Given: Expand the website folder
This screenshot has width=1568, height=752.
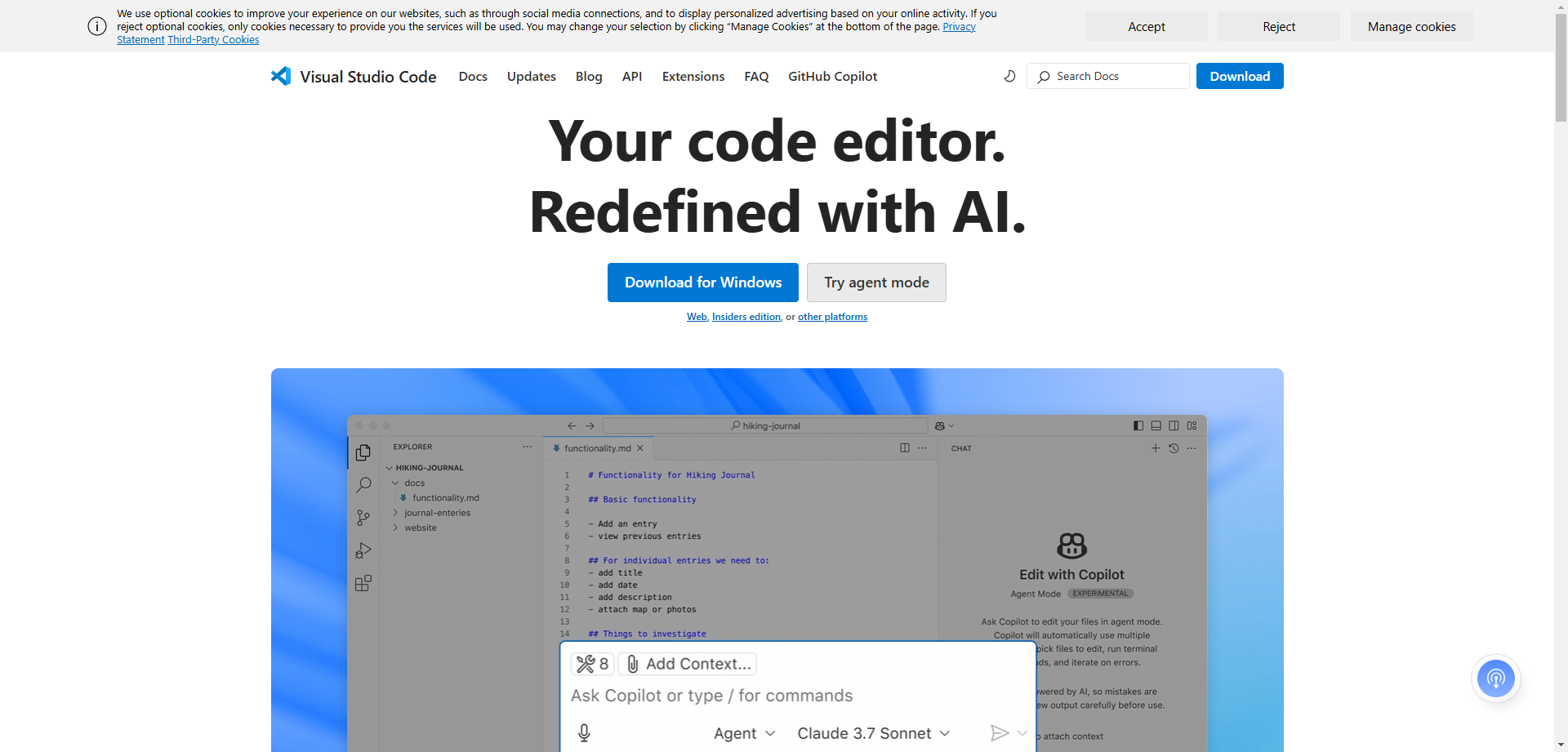Looking at the screenshot, I should [x=415, y=527].
